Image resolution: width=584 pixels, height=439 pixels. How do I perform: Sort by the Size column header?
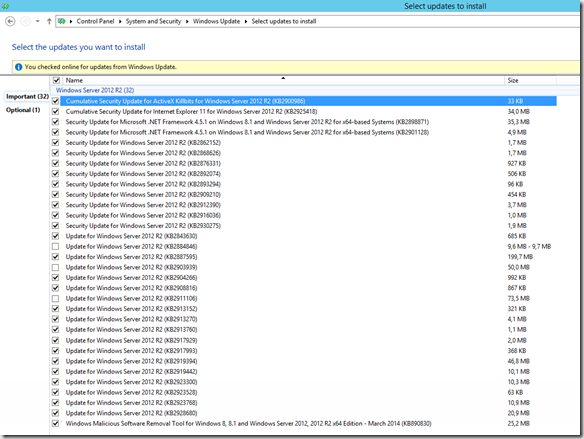[531, 80]
